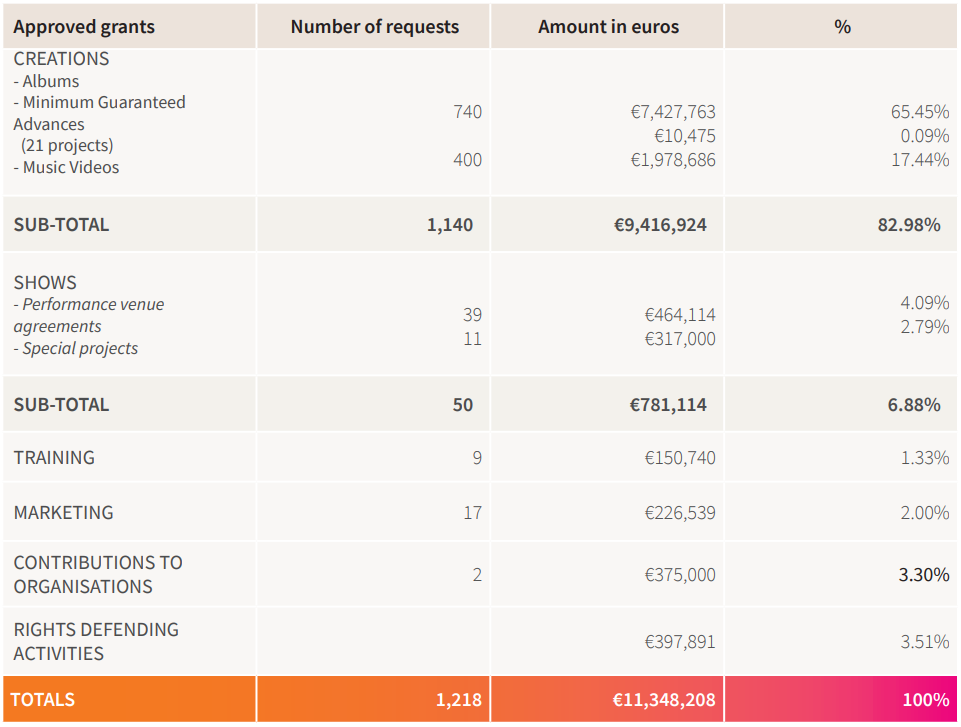Select the grand total €11,348,208
Viewport: 961px width, 727px height.
coord(664,700)
